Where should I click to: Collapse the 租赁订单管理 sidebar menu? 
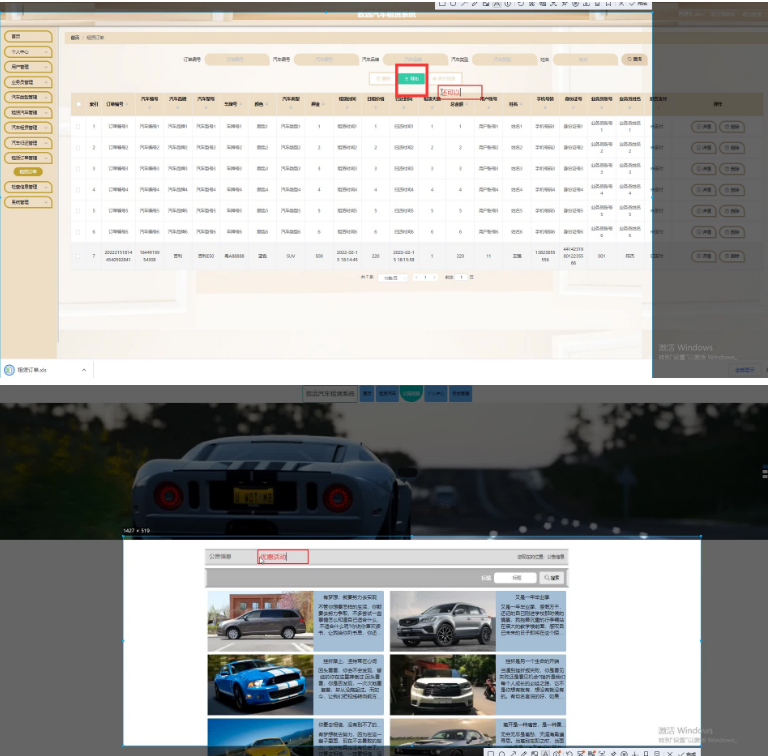28,158
